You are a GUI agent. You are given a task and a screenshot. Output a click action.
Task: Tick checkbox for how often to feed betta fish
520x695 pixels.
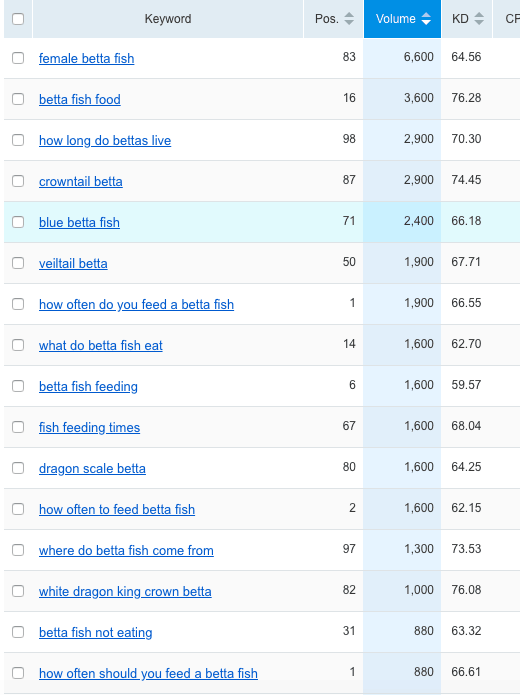(18, 509)
